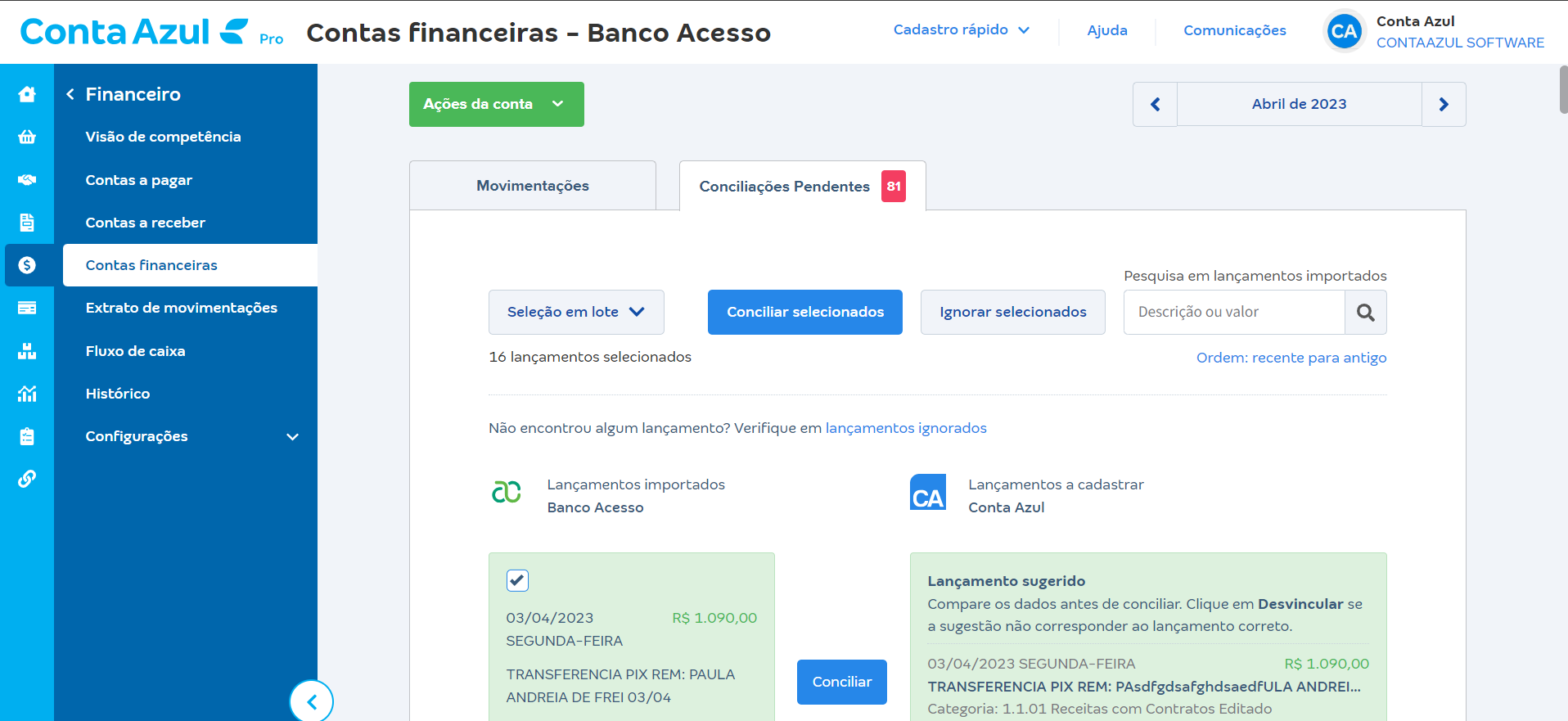Open the document invoices icon

[x=27, y=222]
